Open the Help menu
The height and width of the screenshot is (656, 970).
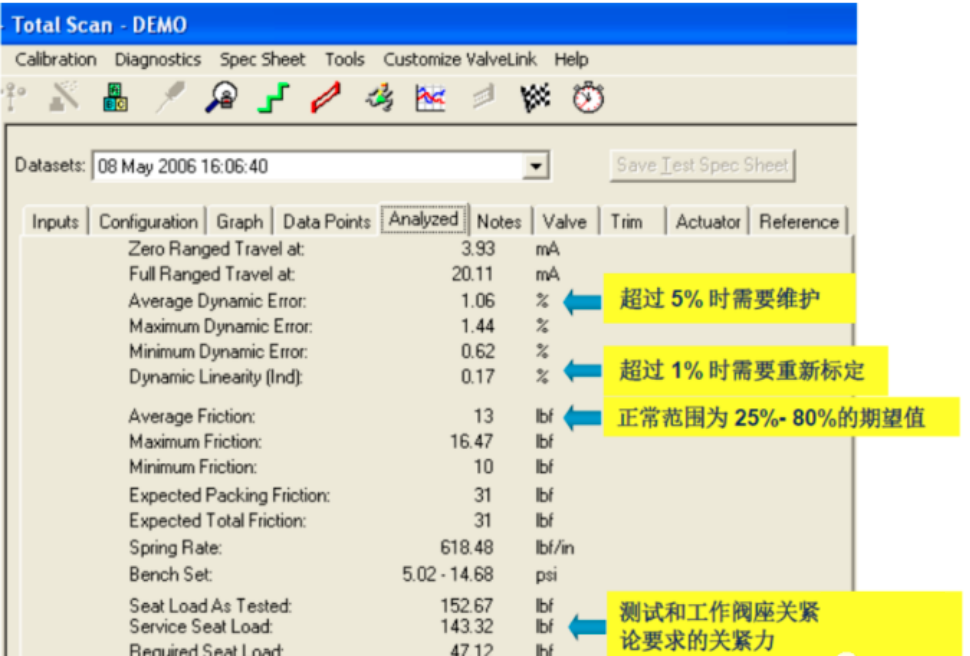(571, 60)
